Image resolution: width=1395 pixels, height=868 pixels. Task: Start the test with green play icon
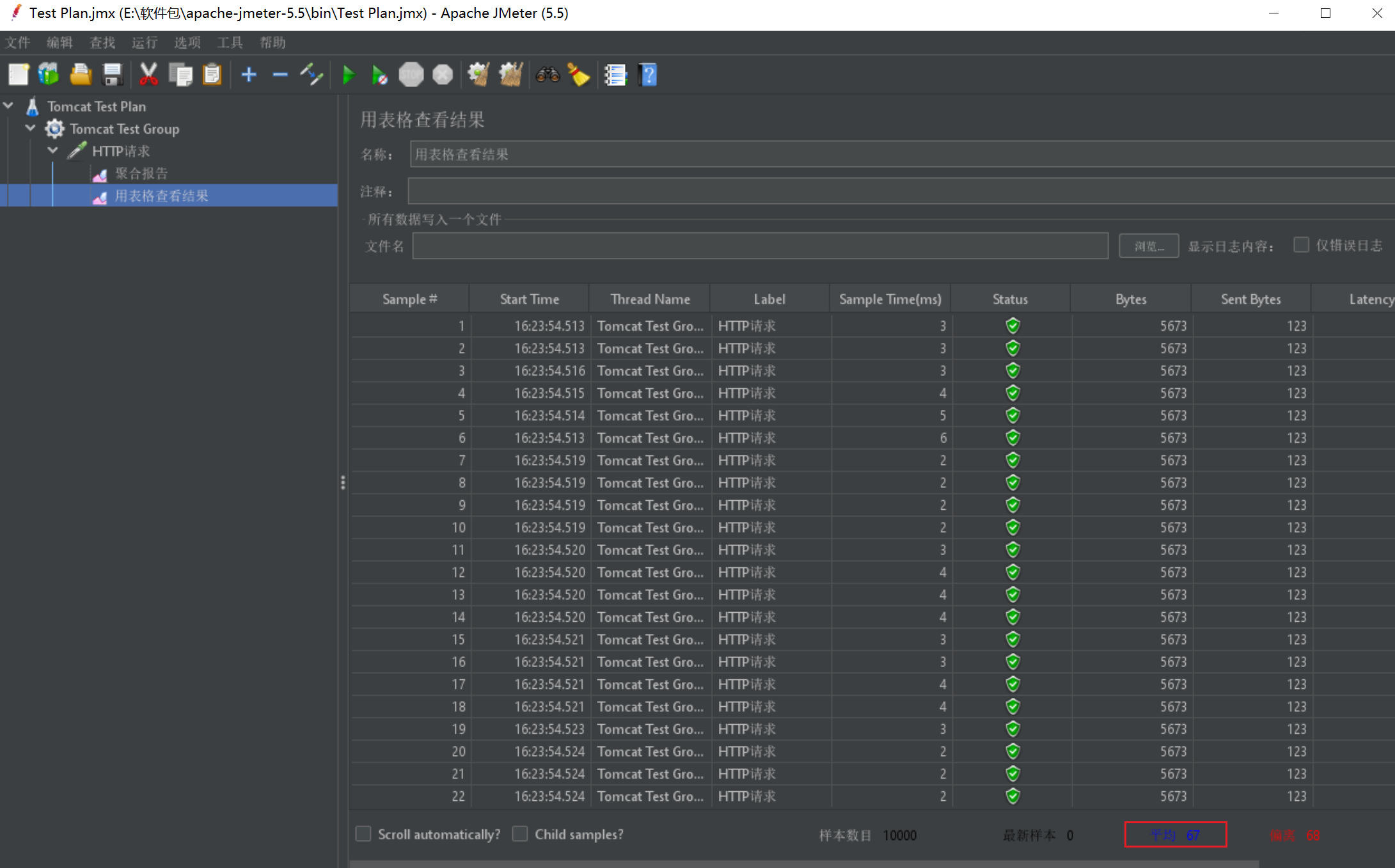349,75
